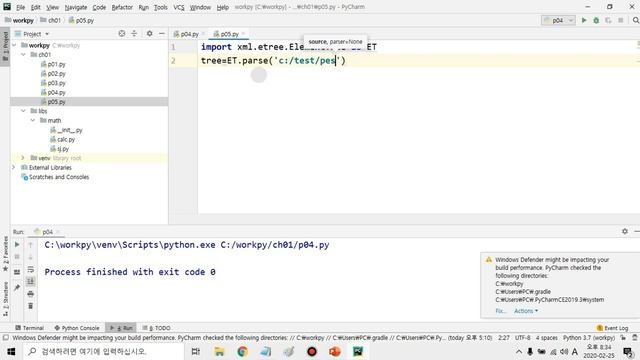Collapse all in Project panel

(134, 33)
